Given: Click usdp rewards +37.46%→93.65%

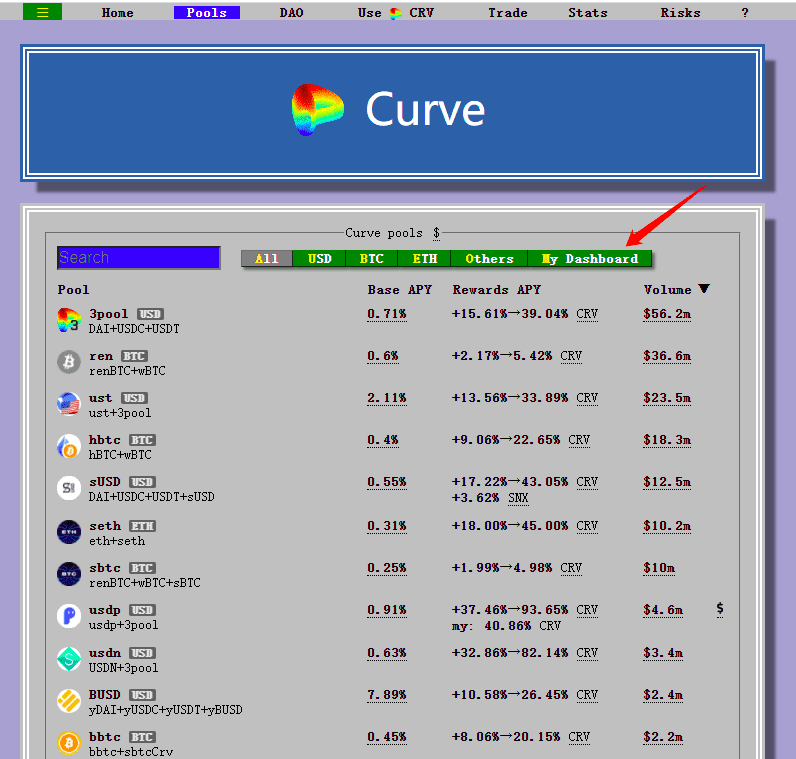Looking at the screenshot, I should [x=510, y=610].
